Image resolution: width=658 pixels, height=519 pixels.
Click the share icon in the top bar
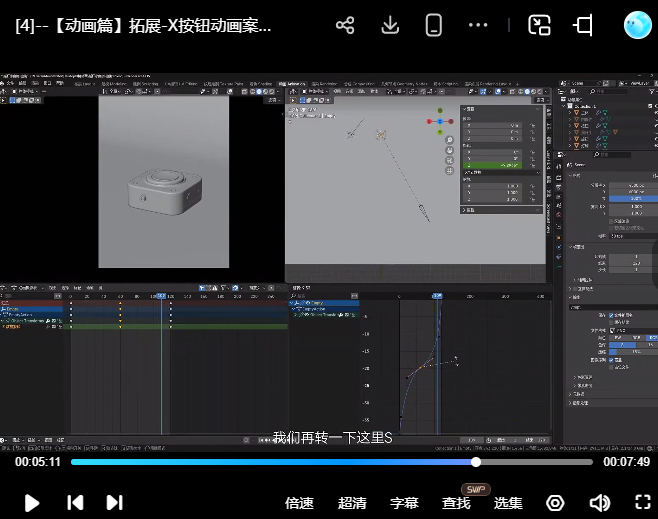[345, 26]
